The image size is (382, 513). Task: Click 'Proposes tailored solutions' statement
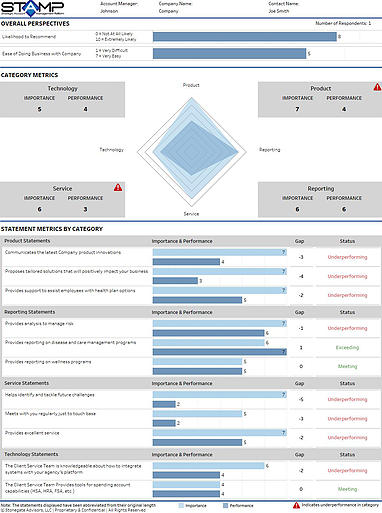click(77, 271)
